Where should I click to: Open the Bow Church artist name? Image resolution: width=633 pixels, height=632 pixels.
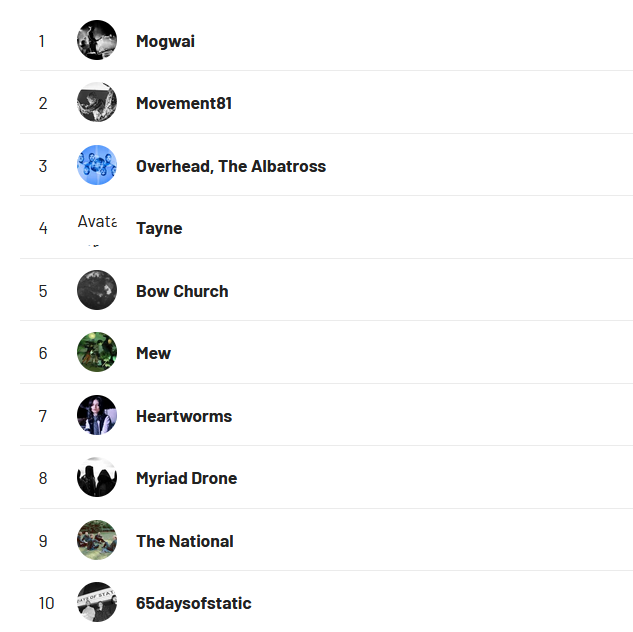tap(182, 291)
